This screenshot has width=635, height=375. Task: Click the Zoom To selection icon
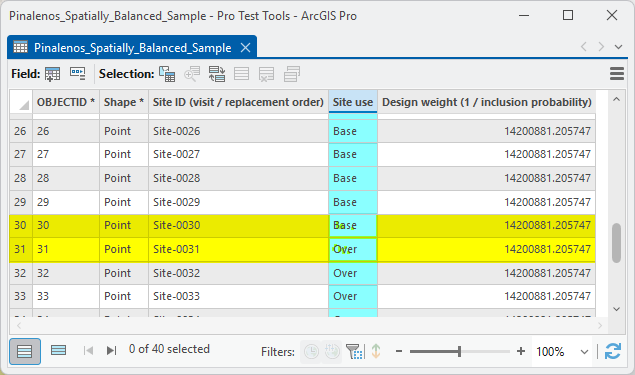pyautogui.click(x=192, y=74)
